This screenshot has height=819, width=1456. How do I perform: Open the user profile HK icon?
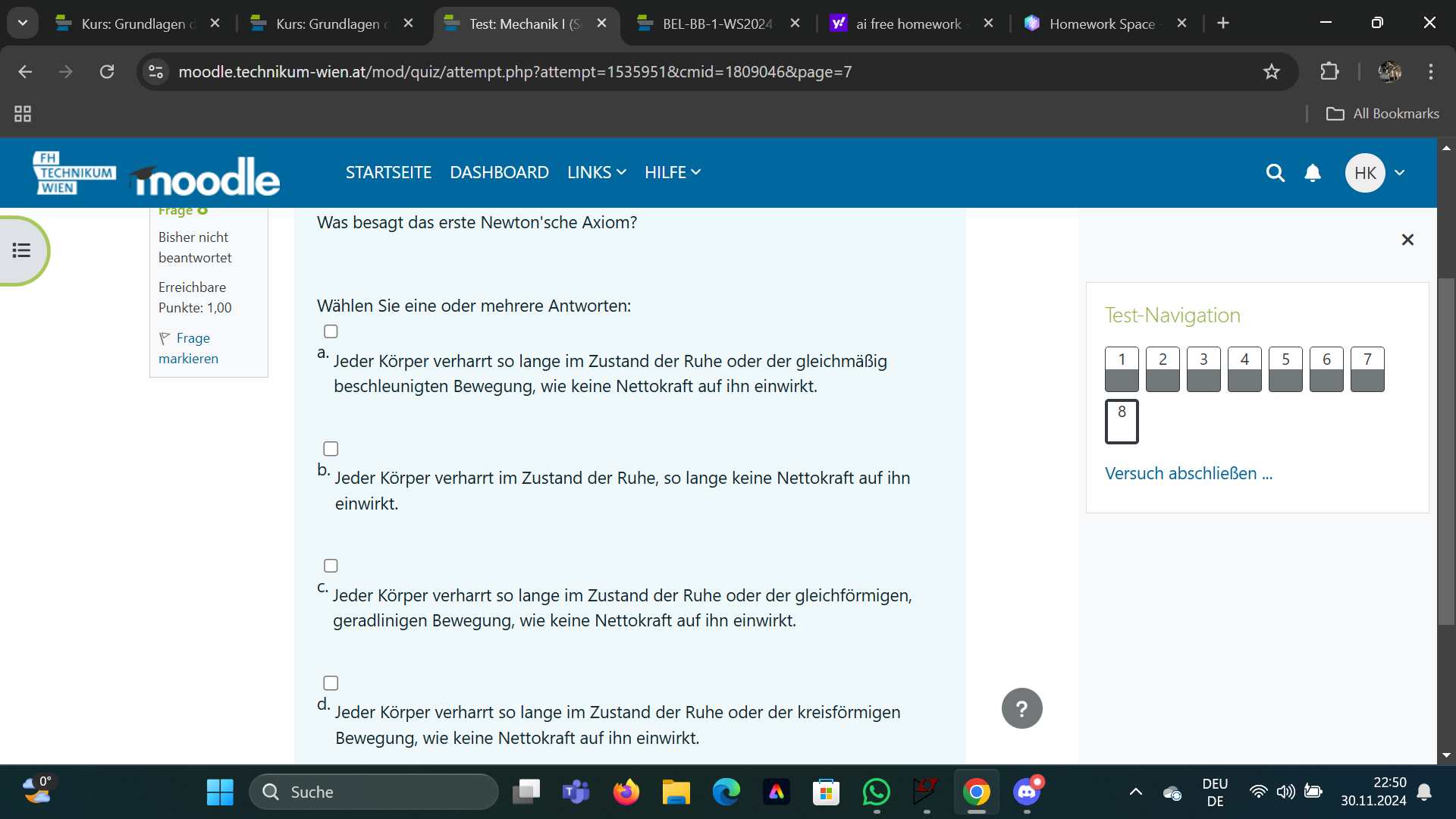coord(1366,172)
